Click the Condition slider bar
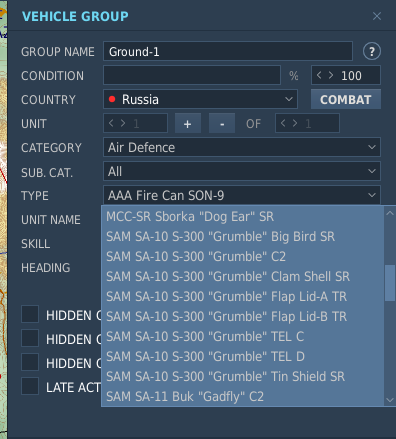This screenshot has height=439, width=396. click(x=192, y=75)
